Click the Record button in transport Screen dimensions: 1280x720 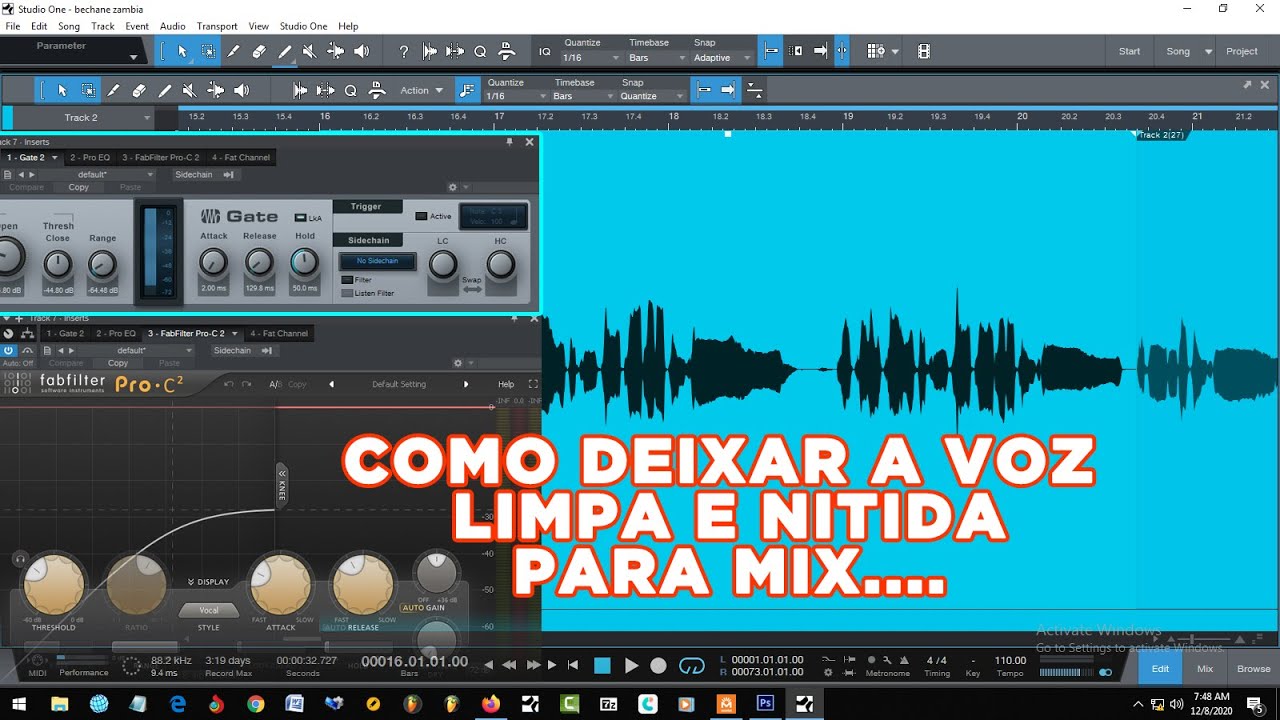point(658,665)
